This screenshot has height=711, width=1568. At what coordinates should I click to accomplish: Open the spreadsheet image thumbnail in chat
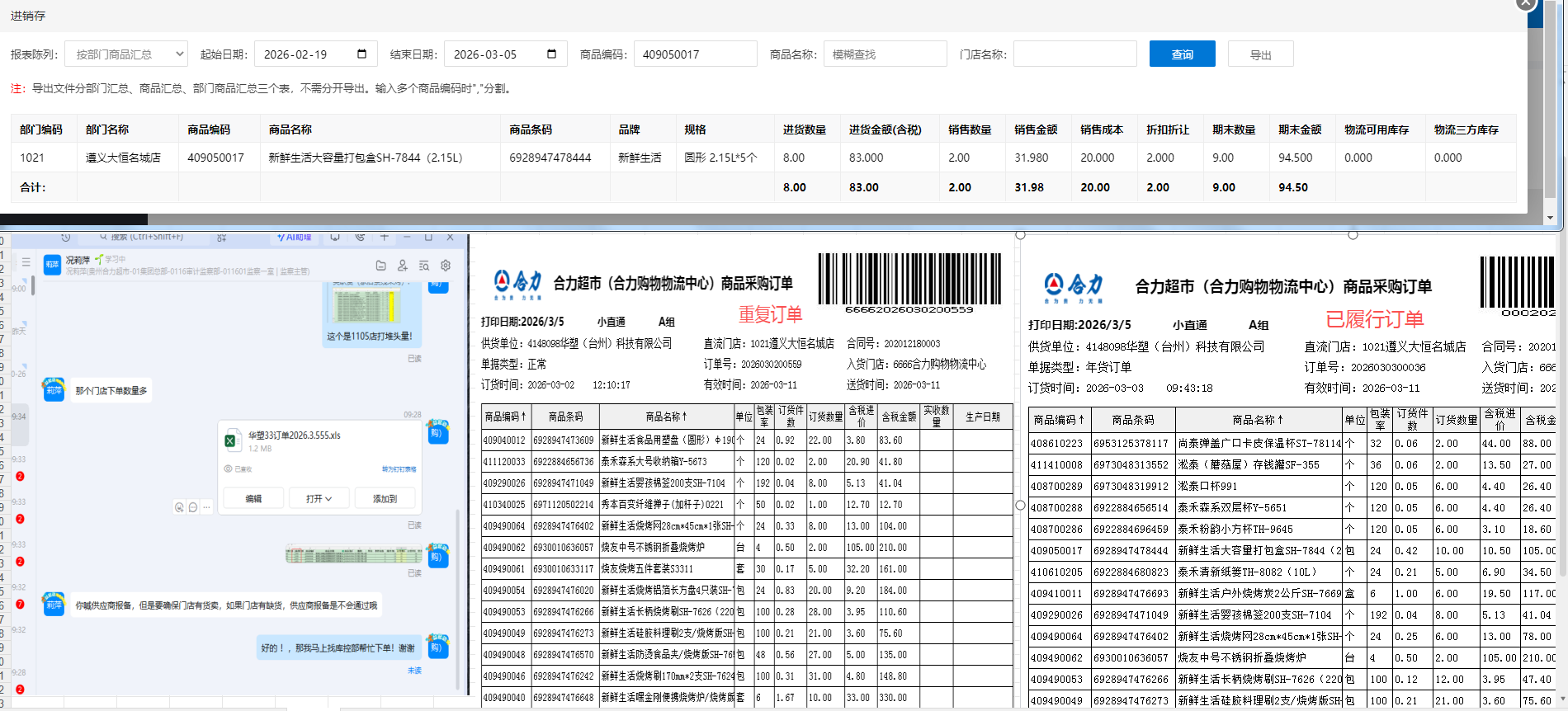(x=353, y=555)
